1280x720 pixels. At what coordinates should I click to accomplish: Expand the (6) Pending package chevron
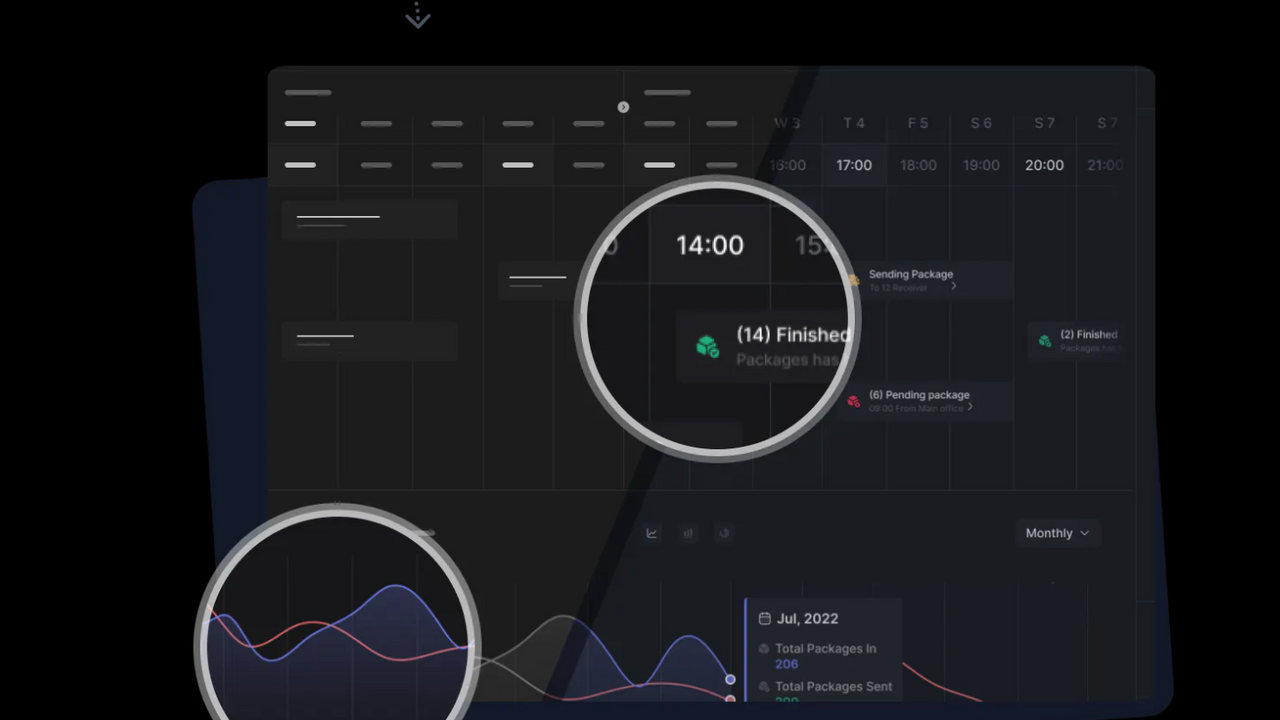coord(970,407)
